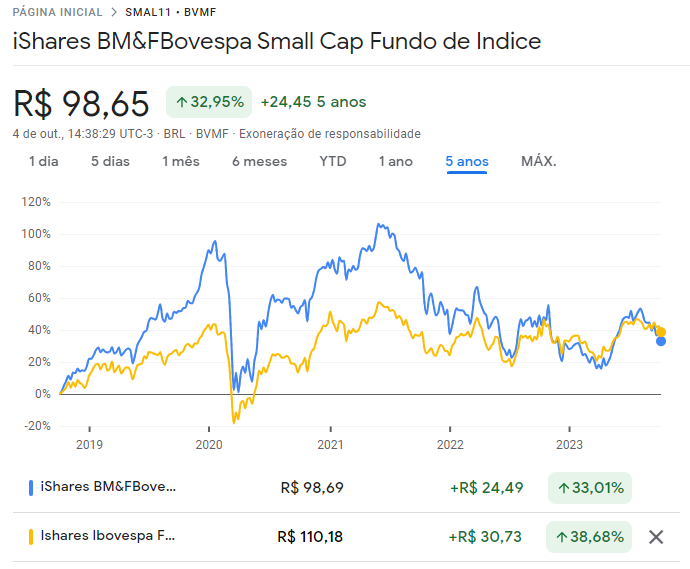Select the 5 anos range tab
Screen dimensions: 690x569
[467, 162]
